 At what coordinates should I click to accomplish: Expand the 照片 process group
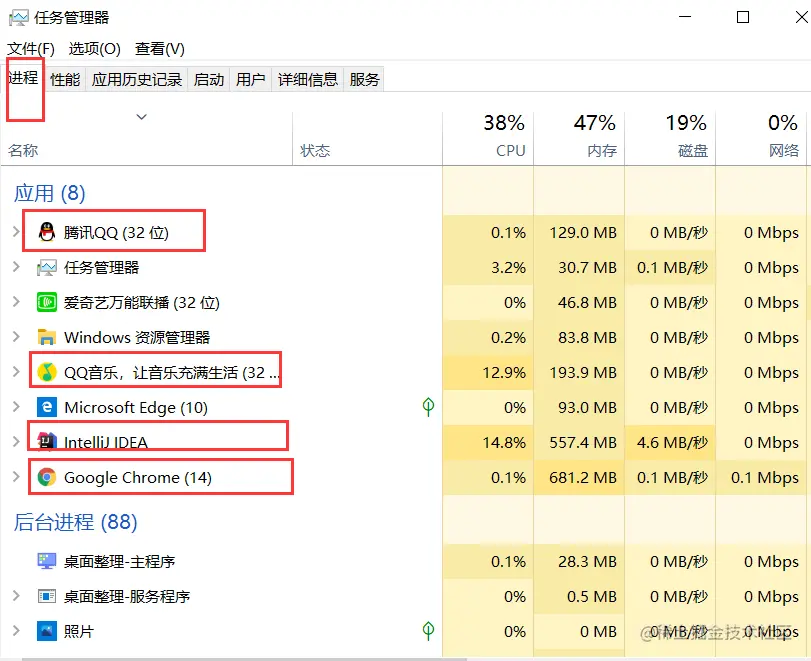point(17,630)
